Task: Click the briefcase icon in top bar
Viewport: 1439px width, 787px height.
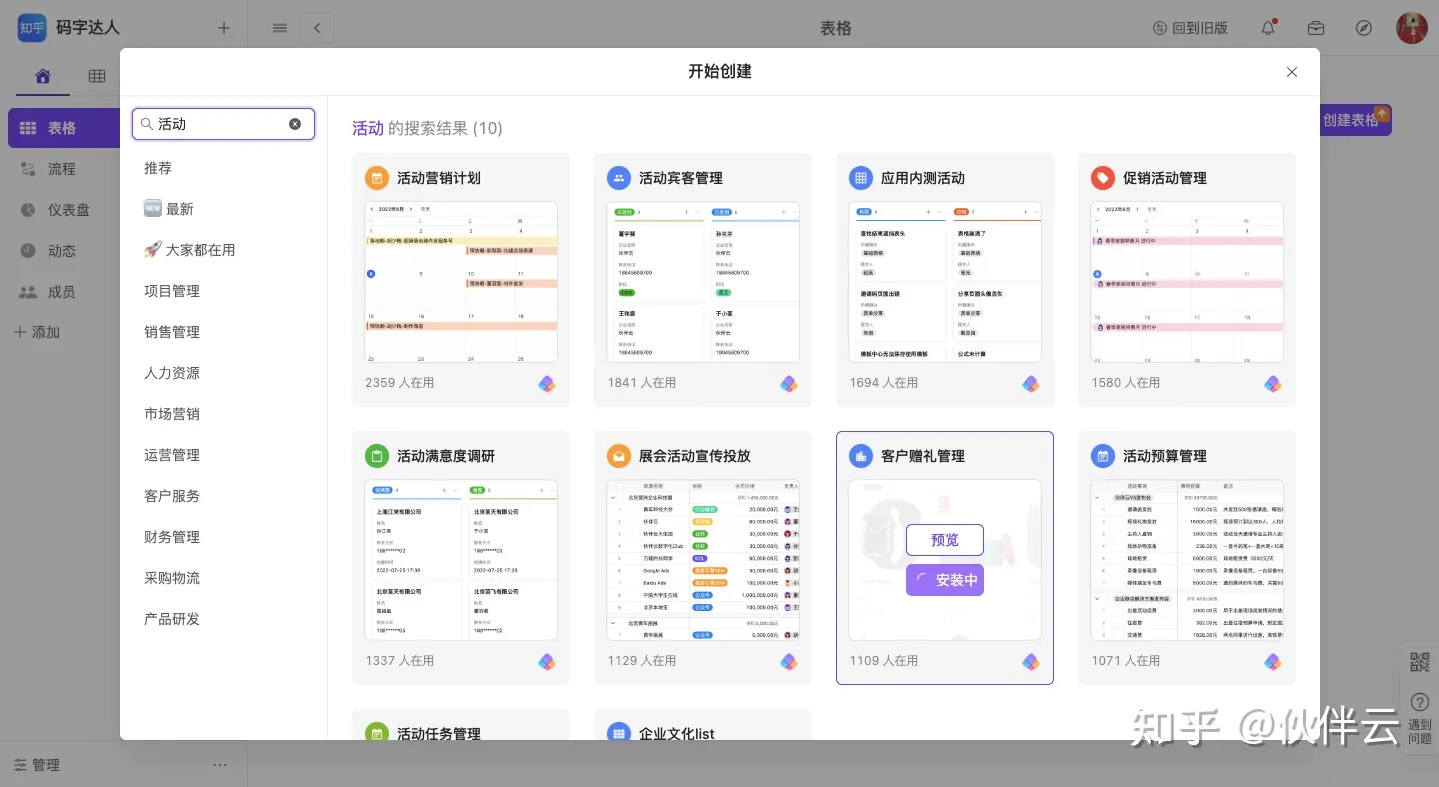Action: click(1316, 28)
